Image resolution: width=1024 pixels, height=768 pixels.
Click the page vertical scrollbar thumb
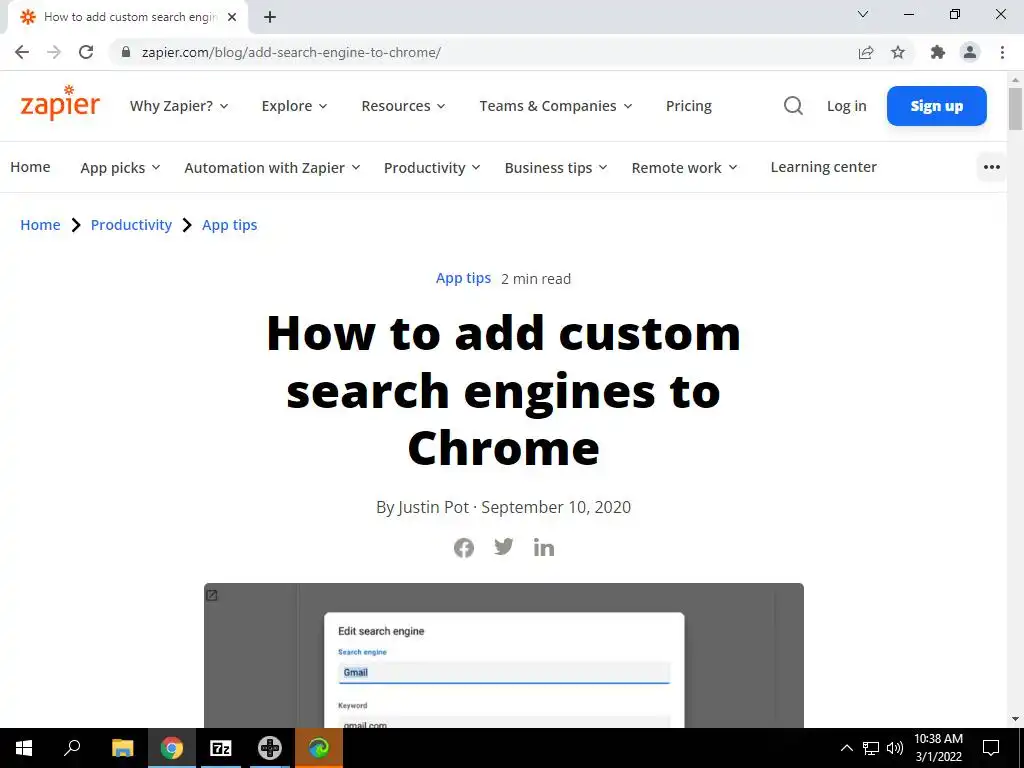(x=1015, y=109)
